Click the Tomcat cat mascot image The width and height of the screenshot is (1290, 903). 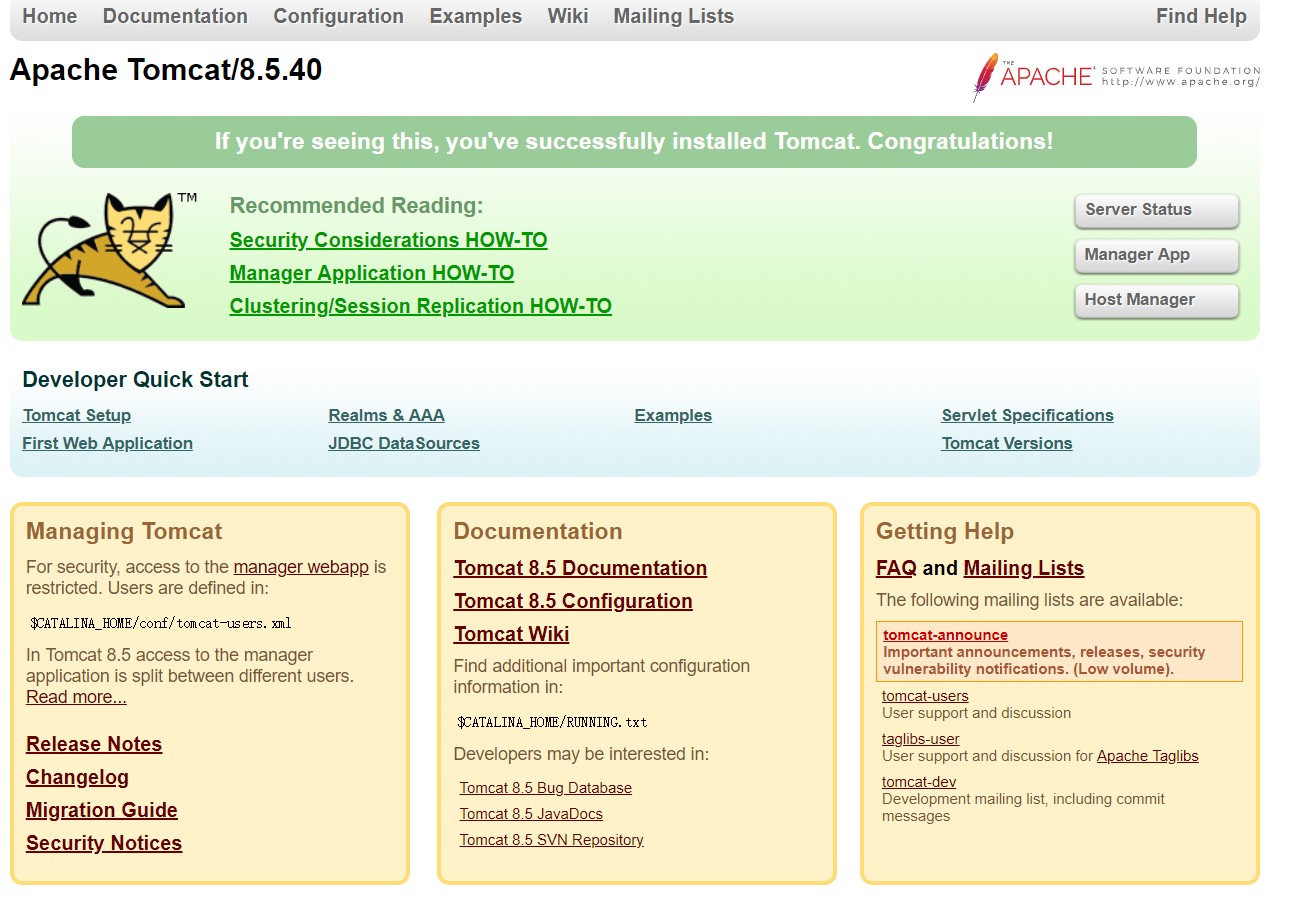click(x=110, y=250)
